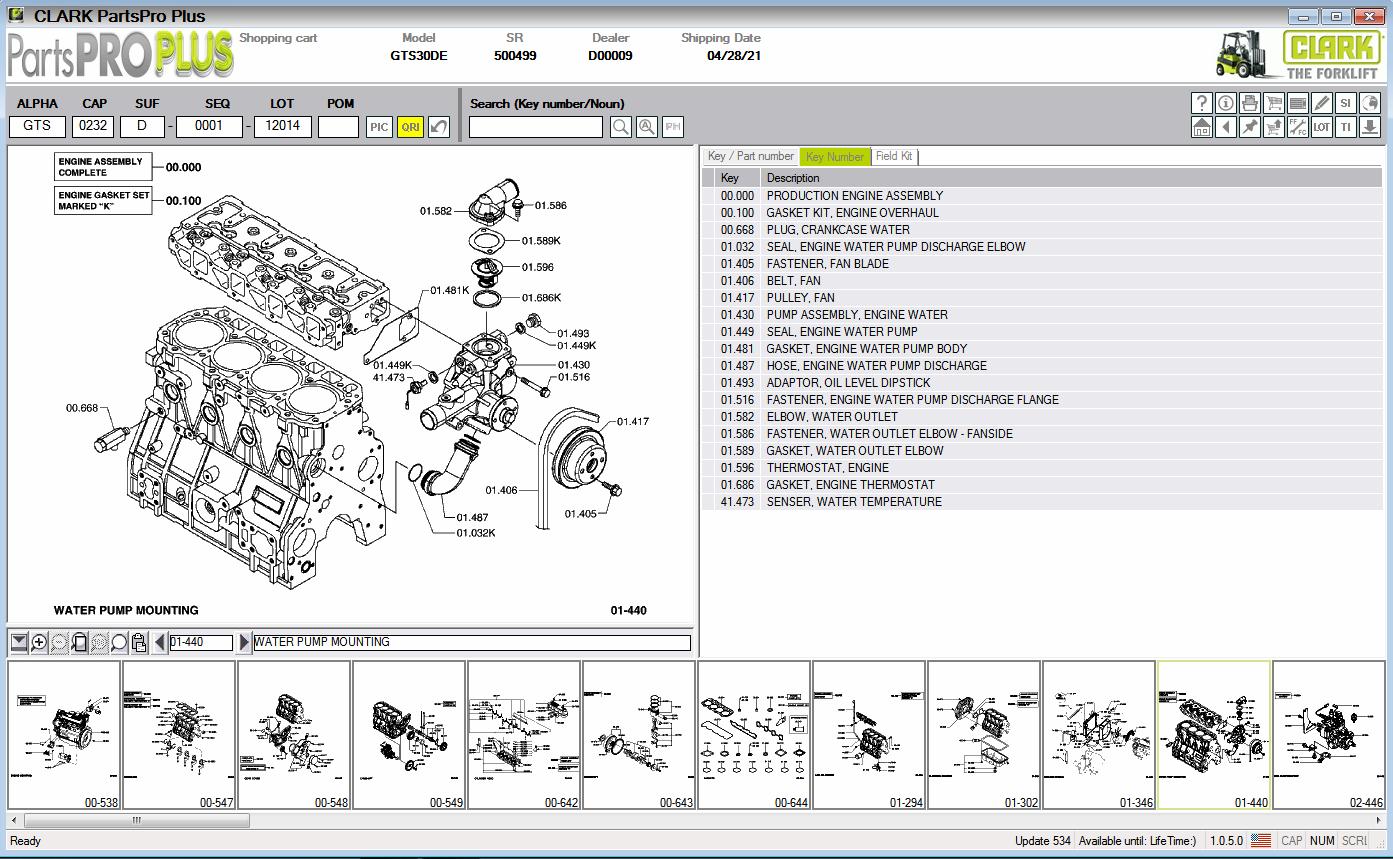Go to home via house icon

click(x=1202, y=127)
